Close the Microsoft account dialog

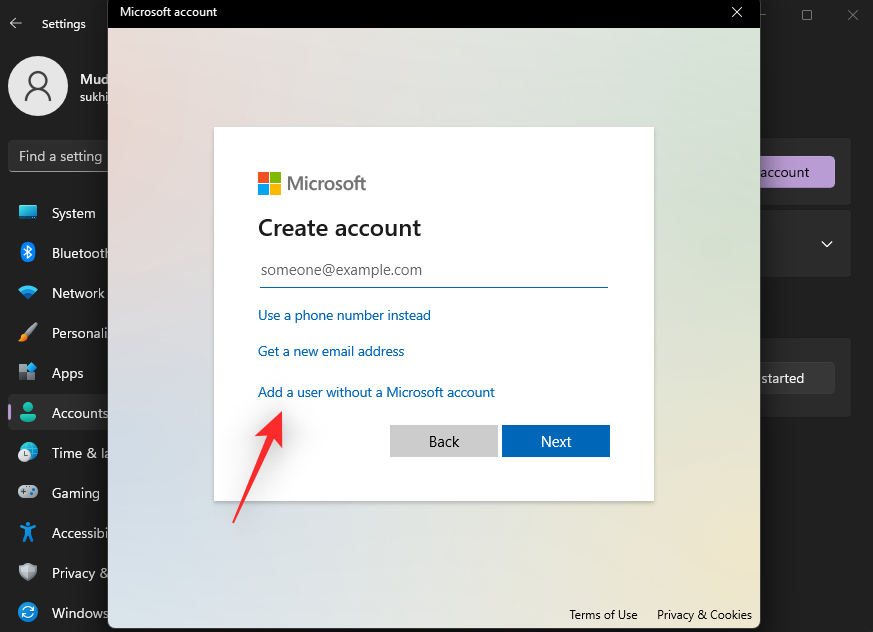(737, 12)
